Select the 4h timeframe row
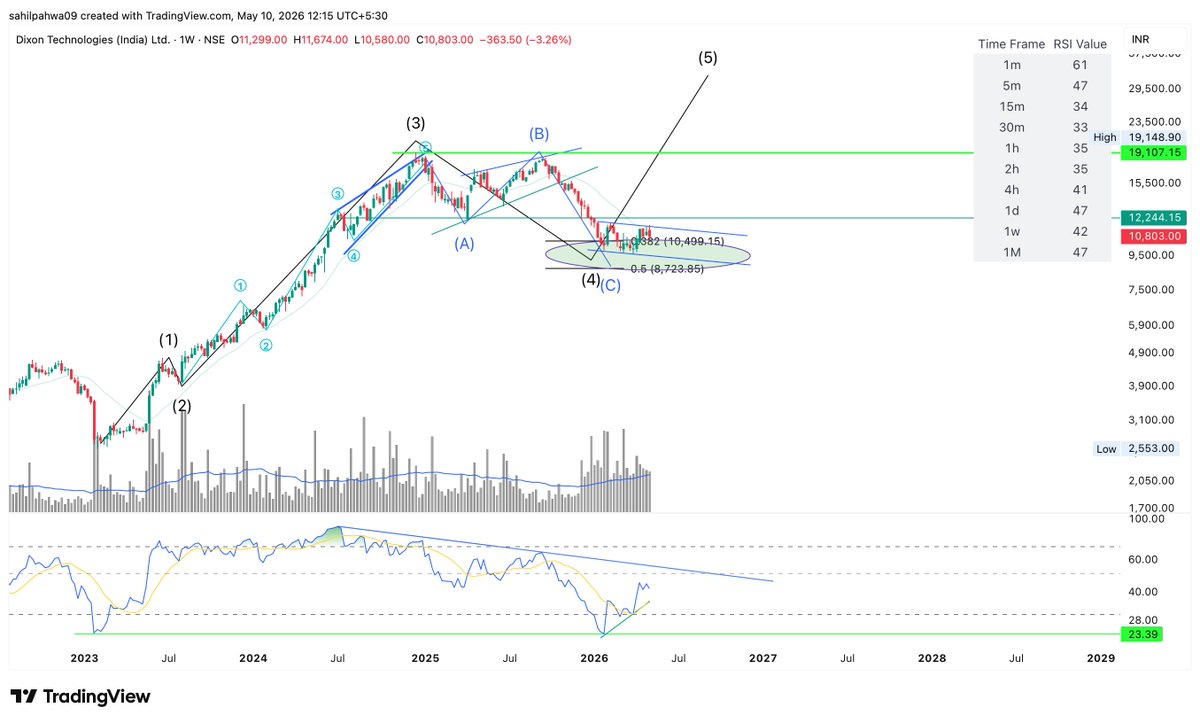This screenshot has width=1200, height=723. [1043, 189]
